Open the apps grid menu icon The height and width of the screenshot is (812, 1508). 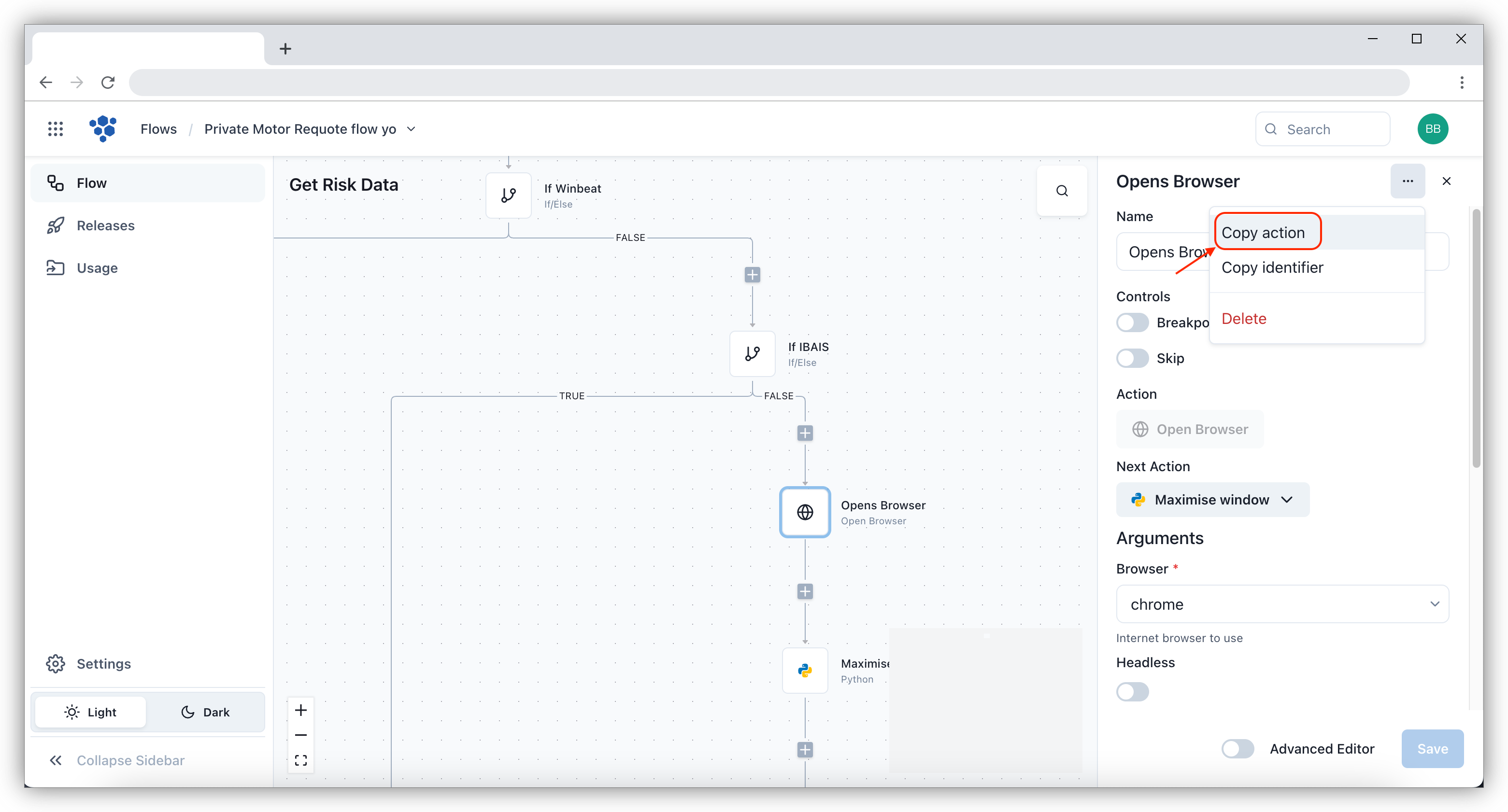point(55,129)
